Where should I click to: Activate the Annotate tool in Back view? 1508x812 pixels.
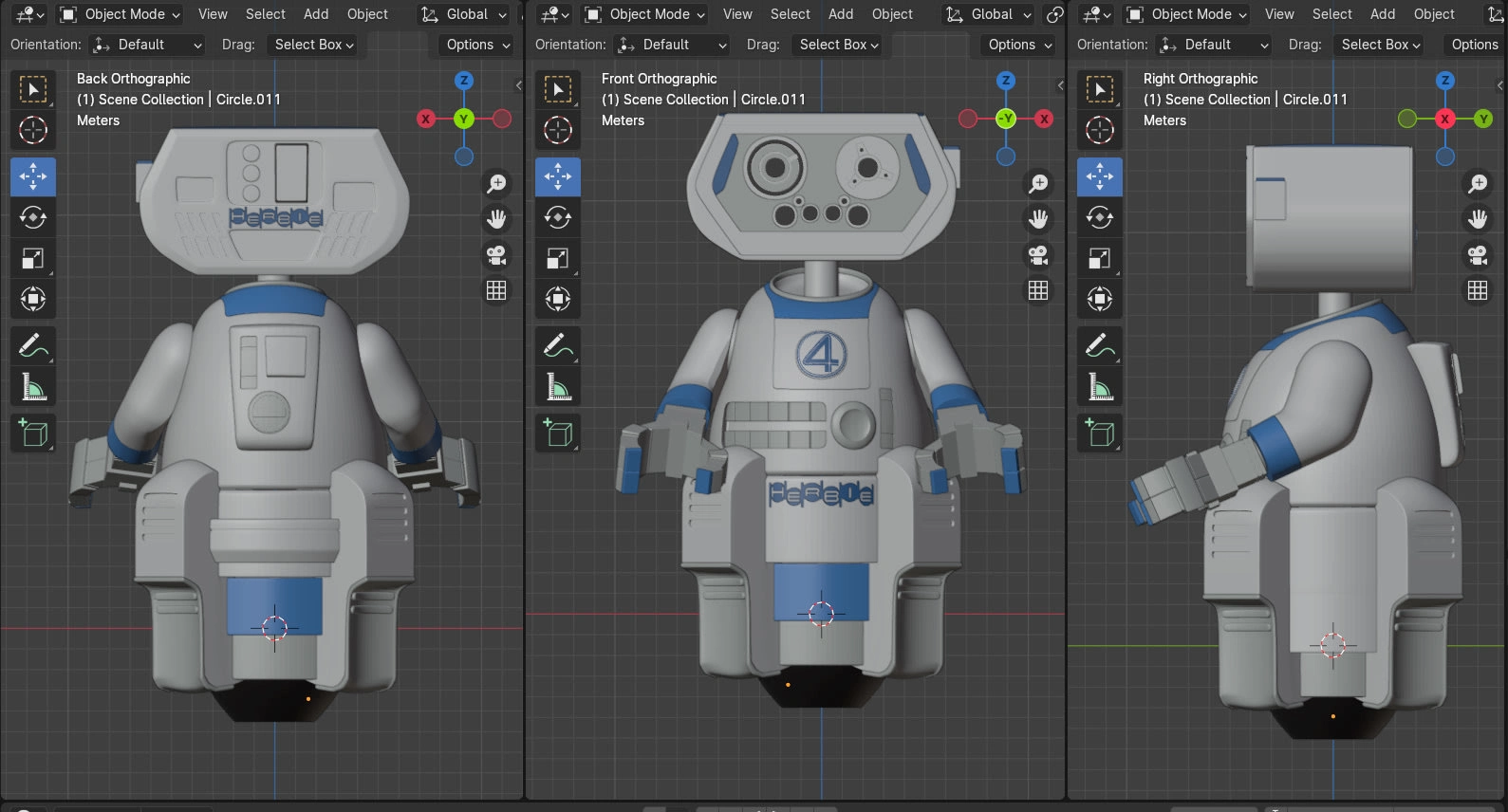tap(33, 346)
